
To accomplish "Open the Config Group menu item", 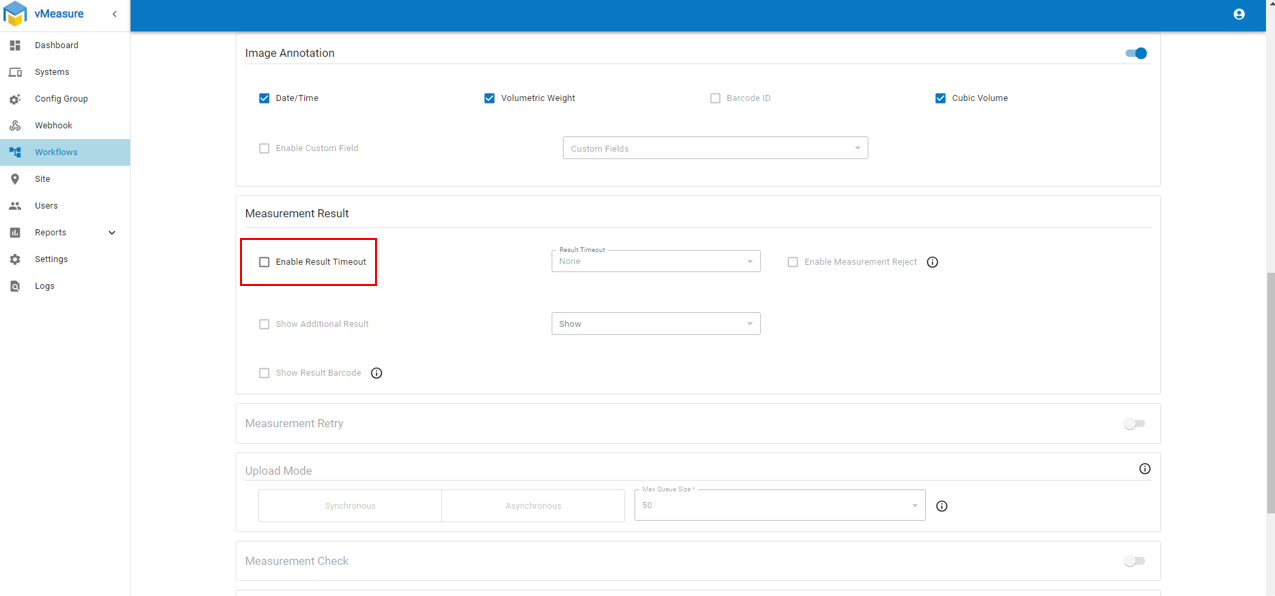I will (x=61, y=99).
